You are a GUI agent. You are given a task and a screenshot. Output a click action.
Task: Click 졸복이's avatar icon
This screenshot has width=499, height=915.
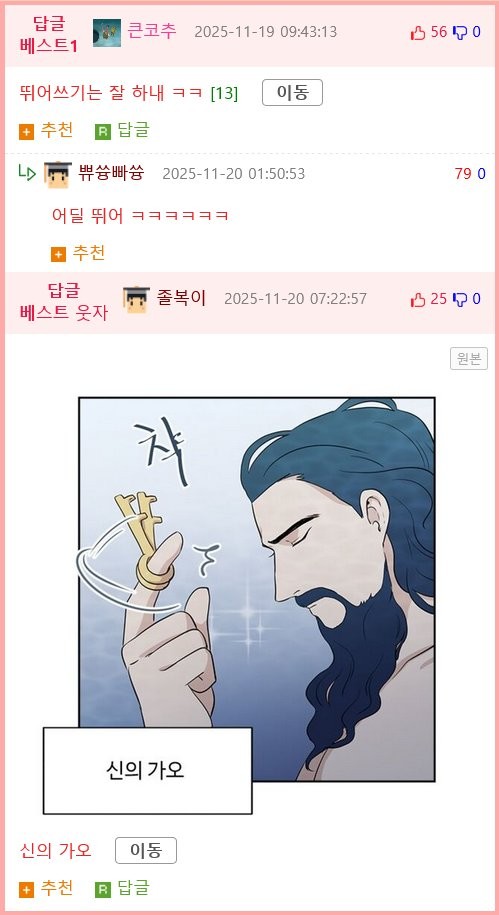pyautogui.click(x=136, y=299)
